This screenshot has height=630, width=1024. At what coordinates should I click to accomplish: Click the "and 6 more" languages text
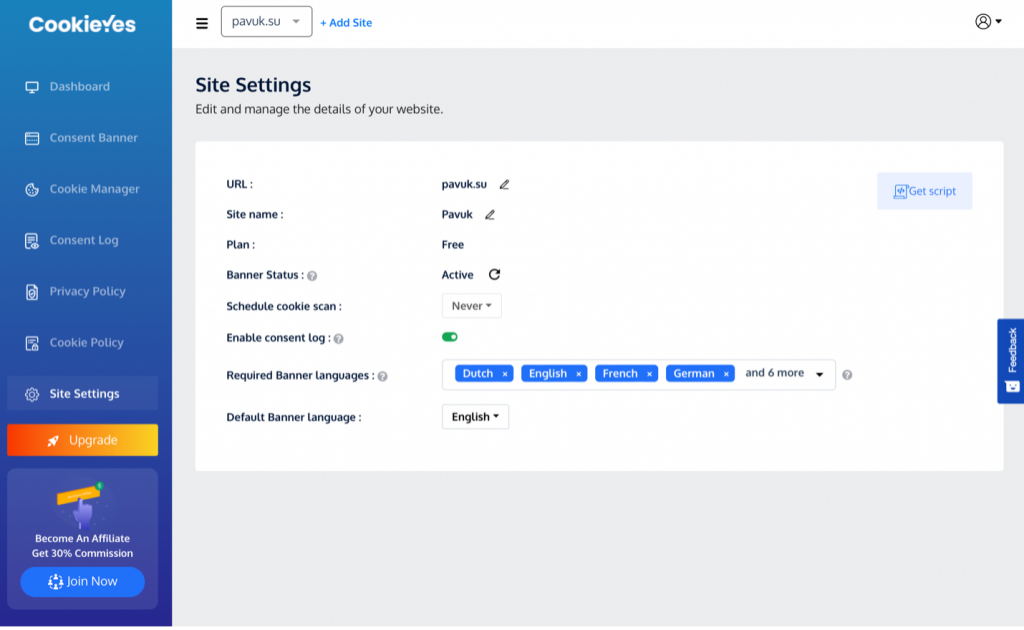point(775,373)
